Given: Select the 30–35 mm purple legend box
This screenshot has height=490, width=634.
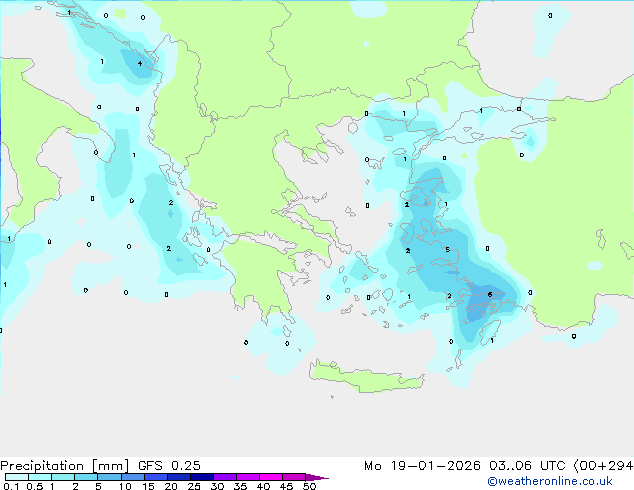Looking at the screenshot, I should 225,477.
